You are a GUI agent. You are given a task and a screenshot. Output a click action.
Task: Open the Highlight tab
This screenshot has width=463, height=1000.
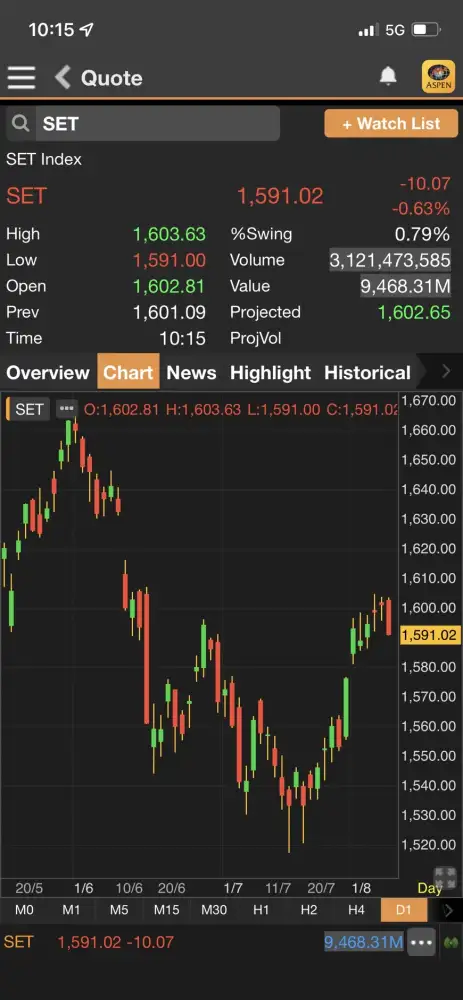coord(270,372)
